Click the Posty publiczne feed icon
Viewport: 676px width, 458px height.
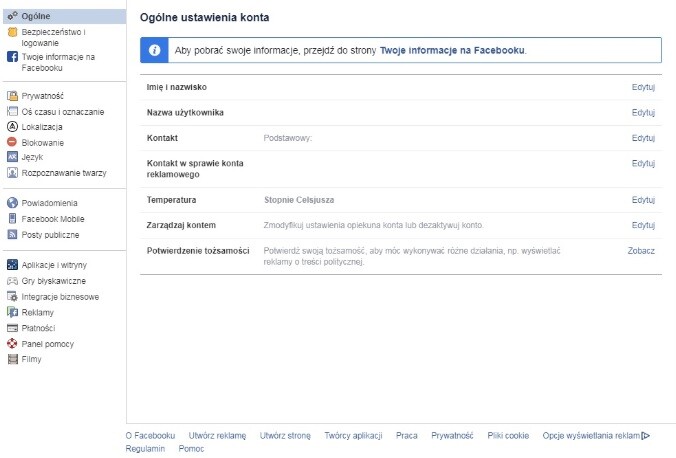(12, 235)
